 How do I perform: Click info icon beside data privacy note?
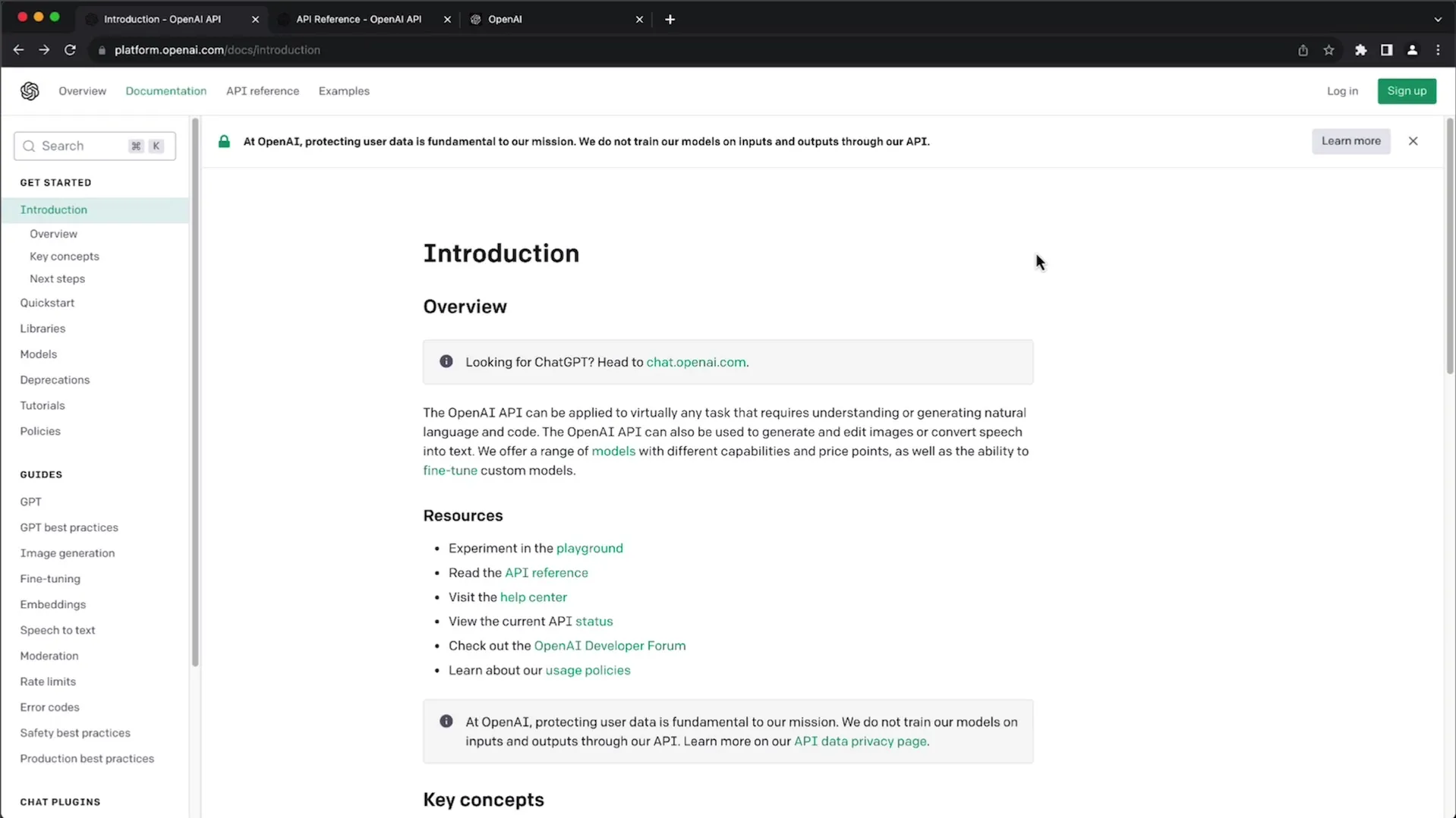(x=446, y=721)
